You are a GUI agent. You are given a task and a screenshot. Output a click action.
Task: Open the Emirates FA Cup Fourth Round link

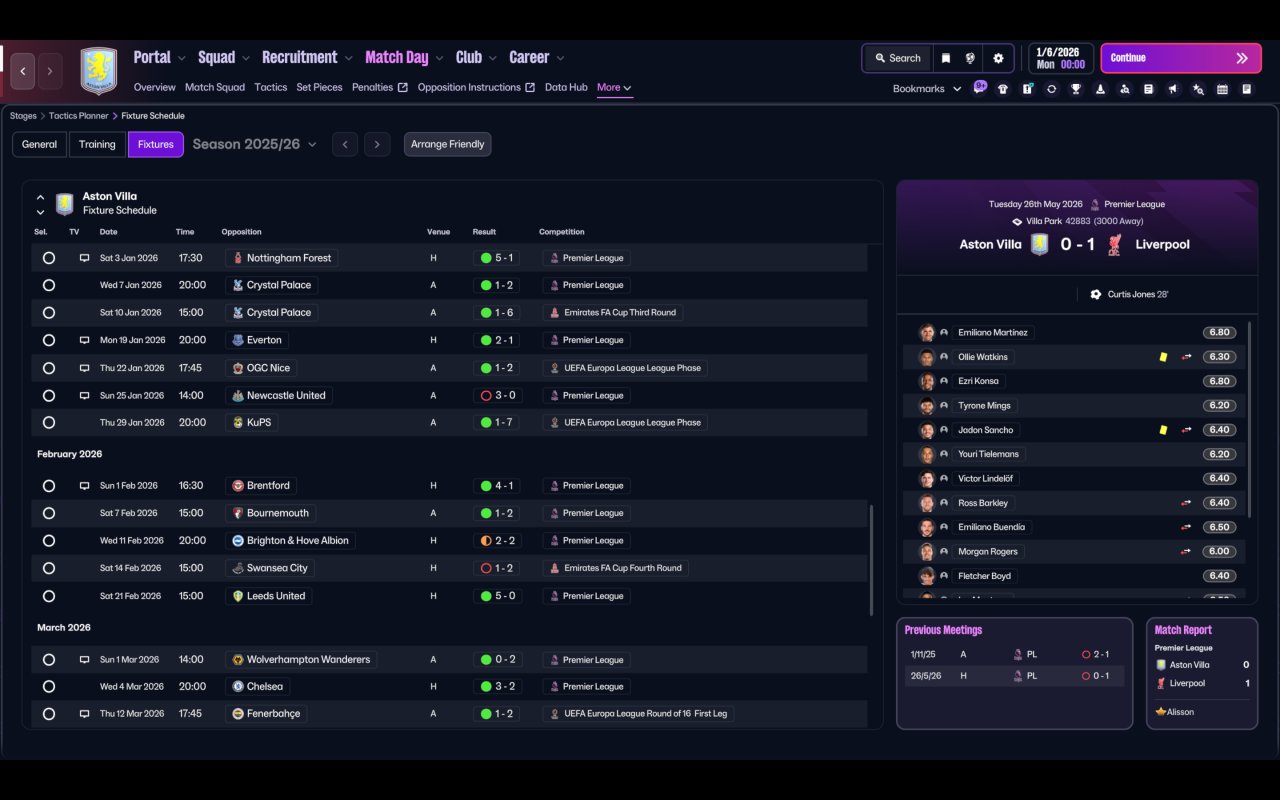click(616, 568)
